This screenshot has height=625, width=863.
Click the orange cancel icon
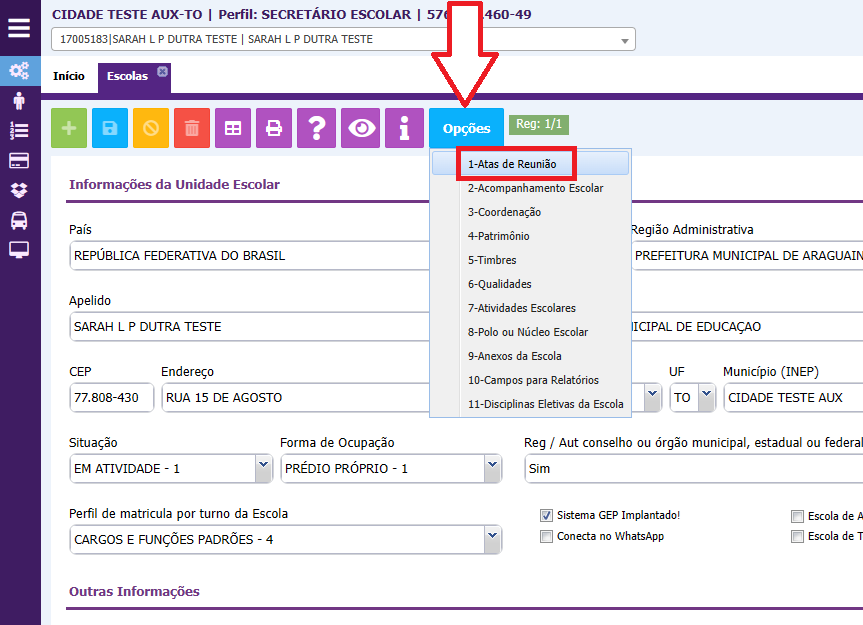151,128
